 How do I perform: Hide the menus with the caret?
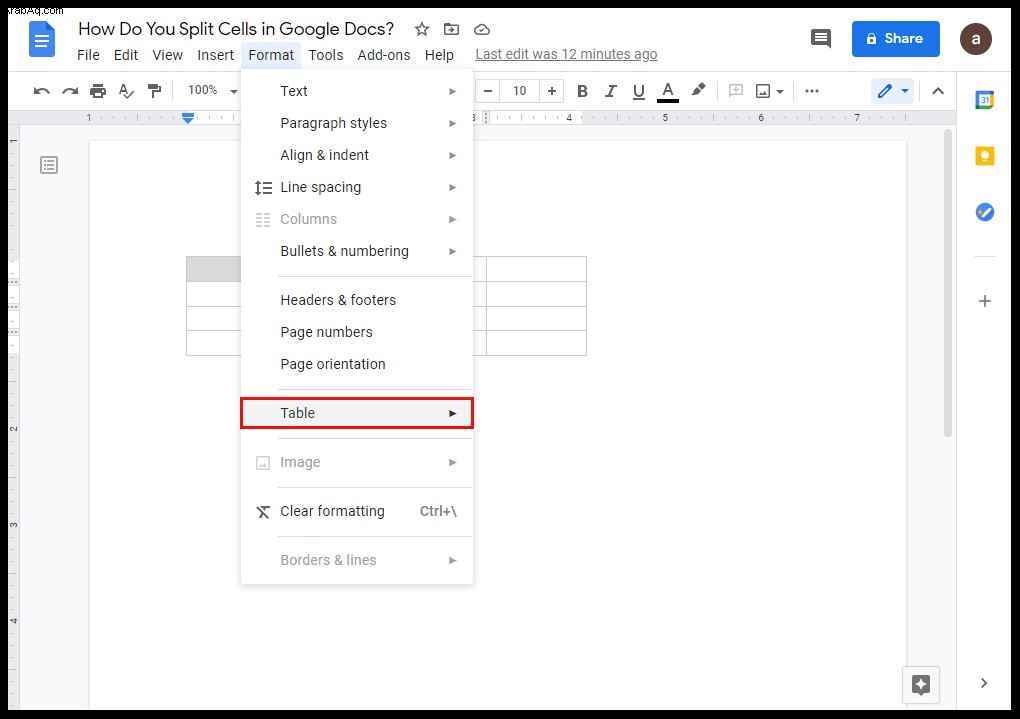tap(937, 91)
